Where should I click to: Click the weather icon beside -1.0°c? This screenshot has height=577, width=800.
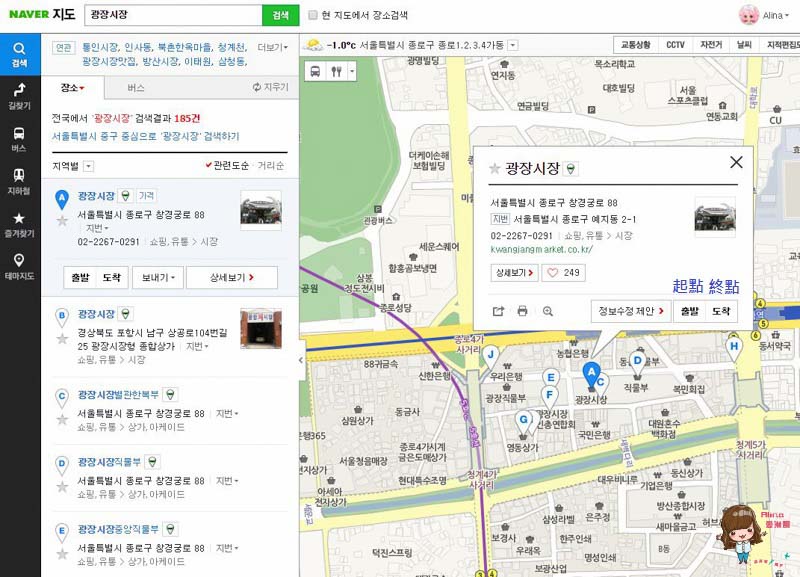click(313, 44)
